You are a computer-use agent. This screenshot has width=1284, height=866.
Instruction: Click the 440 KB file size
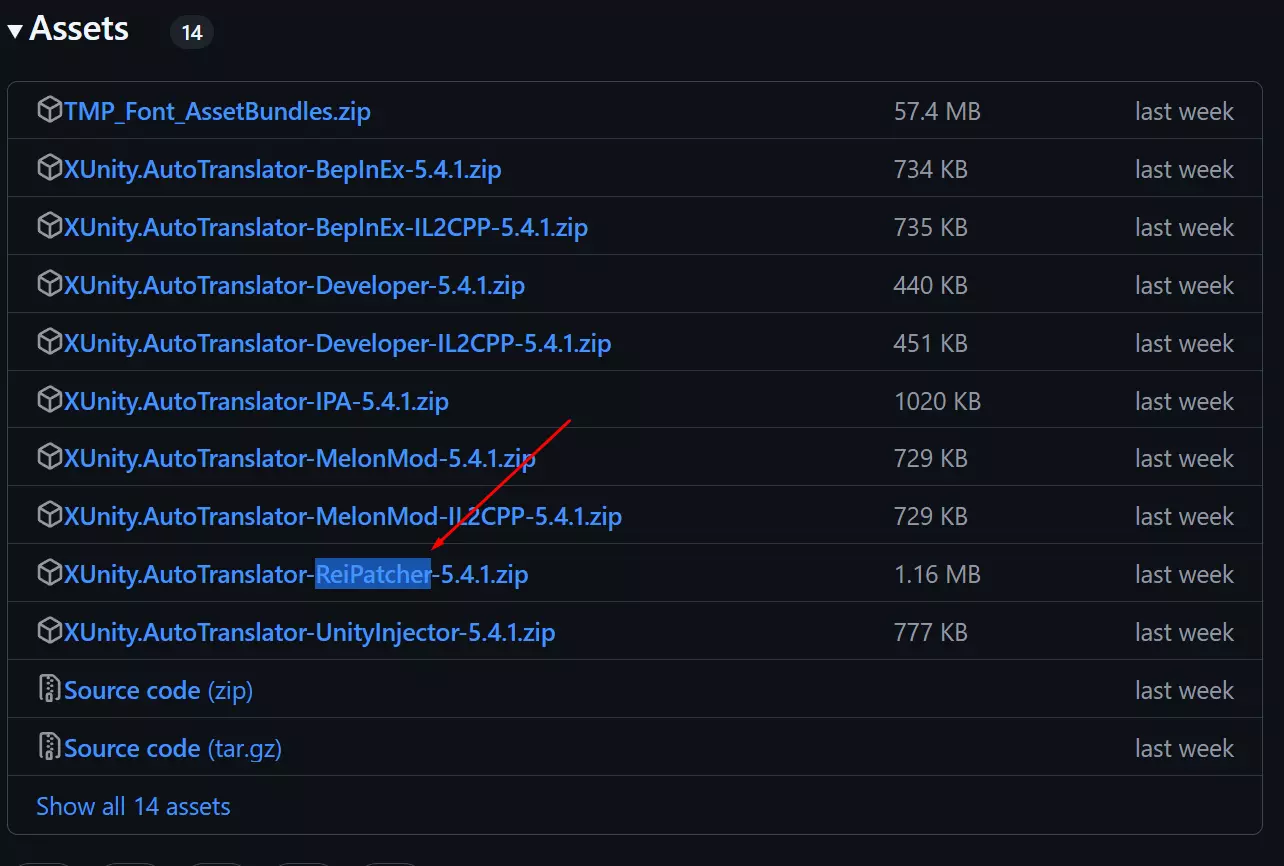(x=931, y=285)
